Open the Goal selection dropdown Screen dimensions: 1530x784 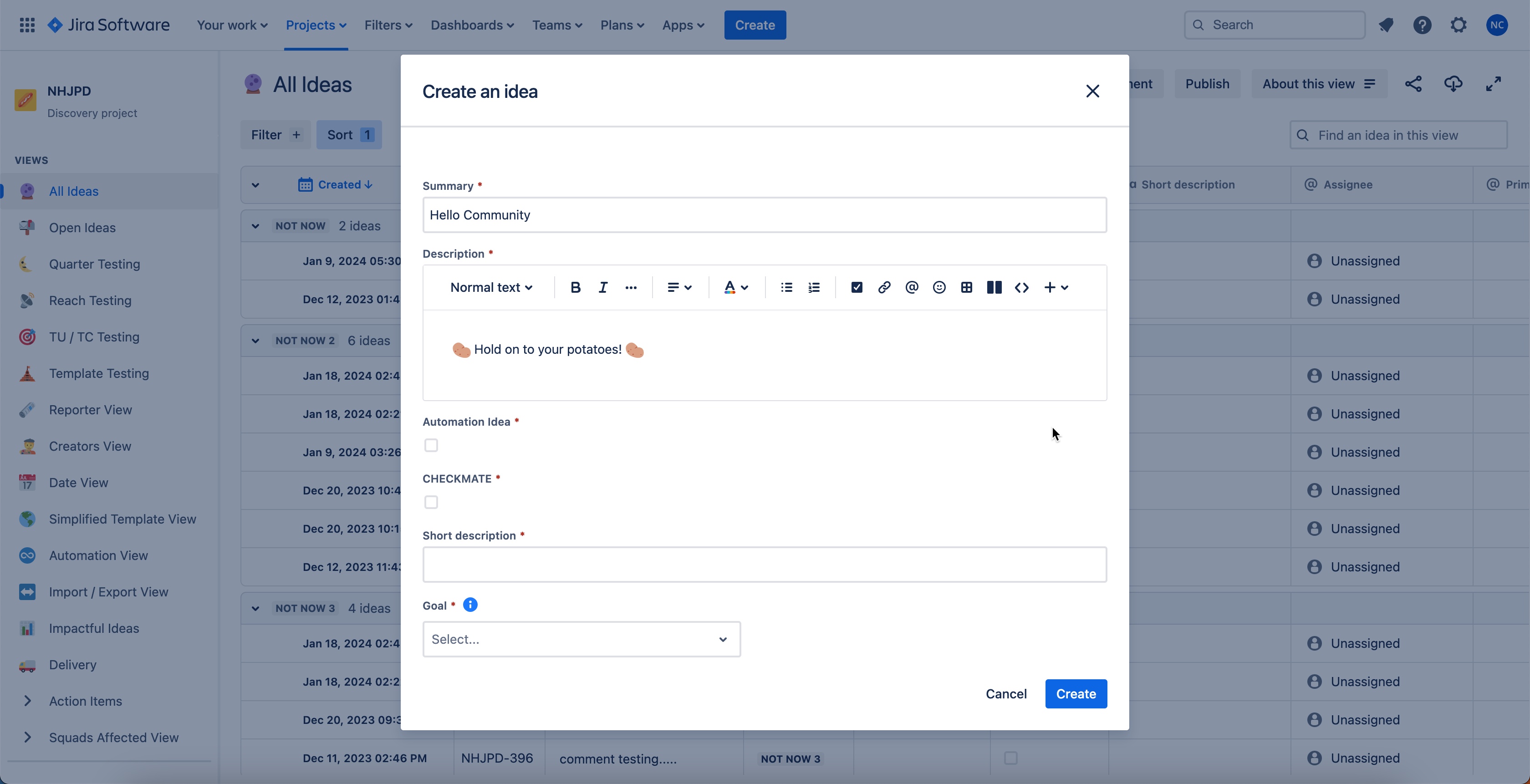click(581, 639)
